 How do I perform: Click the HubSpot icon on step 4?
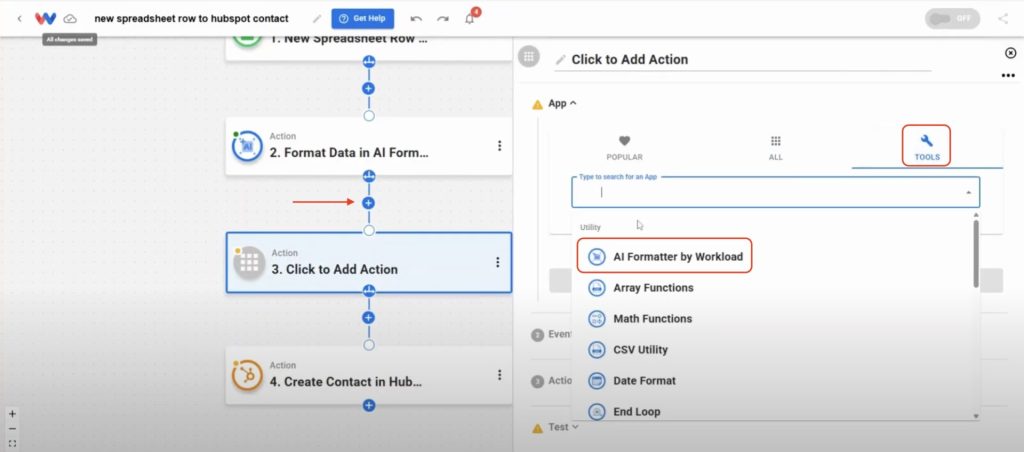(x=247, y=376)
